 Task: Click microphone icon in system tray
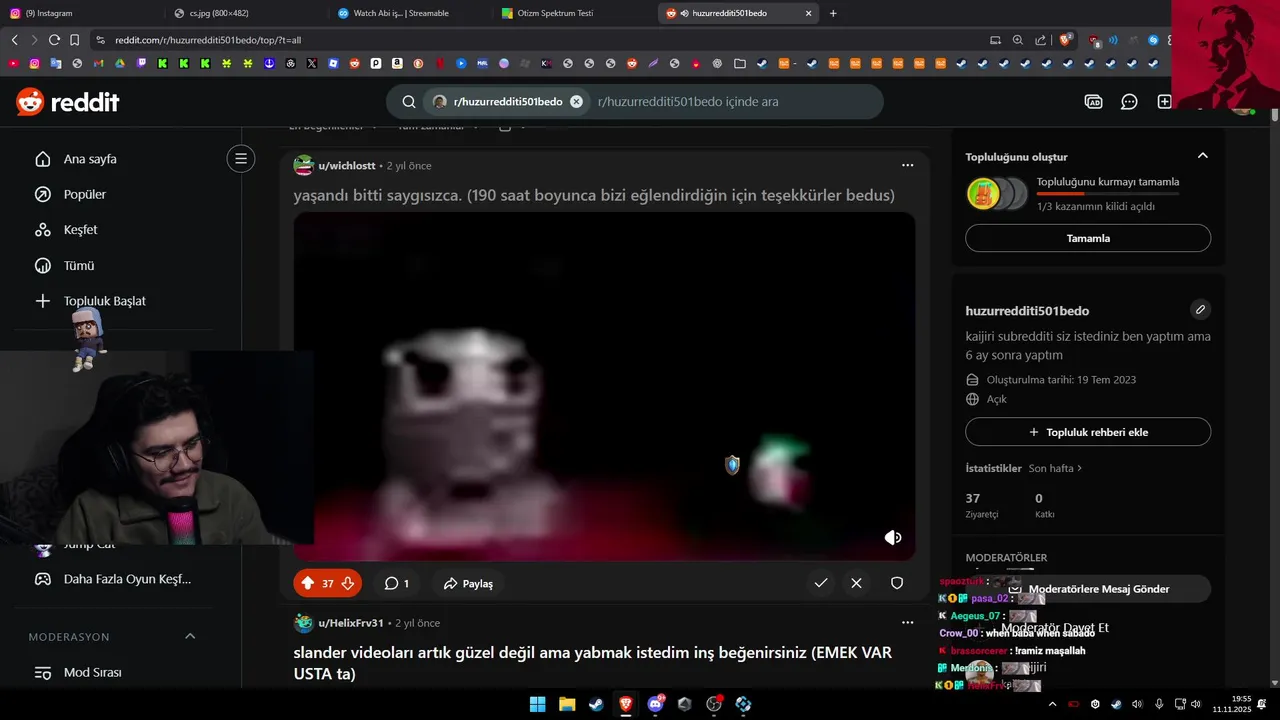(x=1159, y=704)
